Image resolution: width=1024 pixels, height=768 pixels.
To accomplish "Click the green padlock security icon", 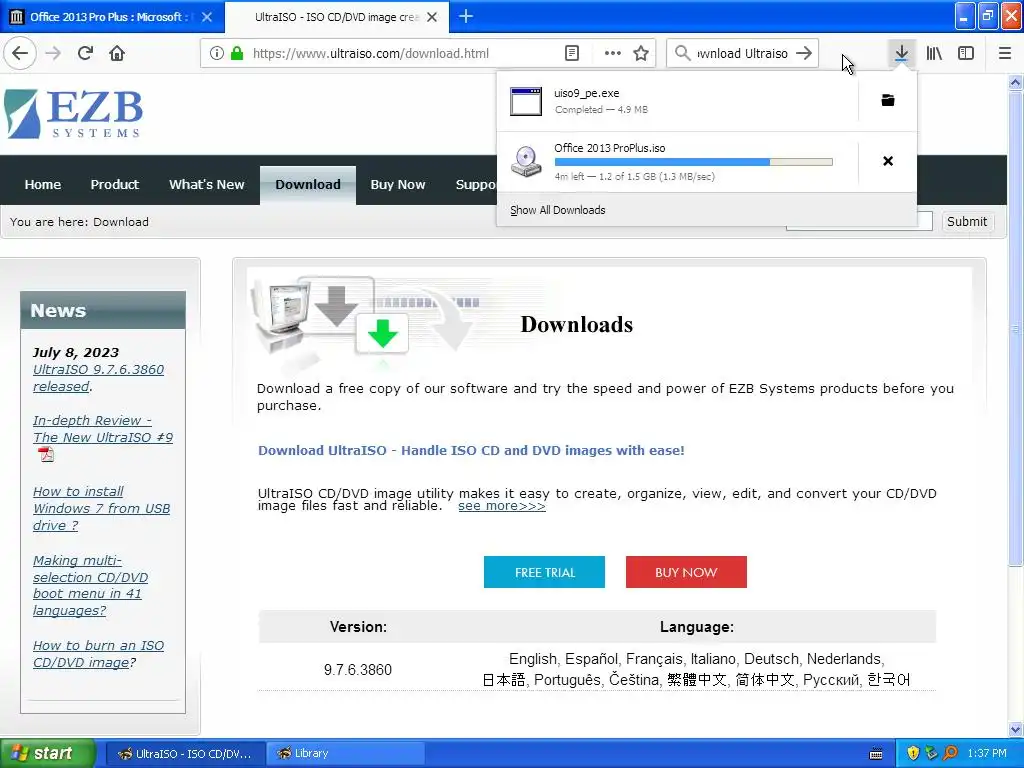I will [237, 54].
